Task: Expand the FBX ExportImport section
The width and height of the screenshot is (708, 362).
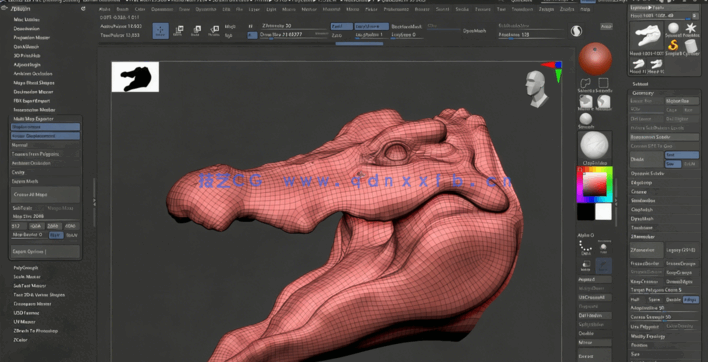Action: click(x=32, y=101)
